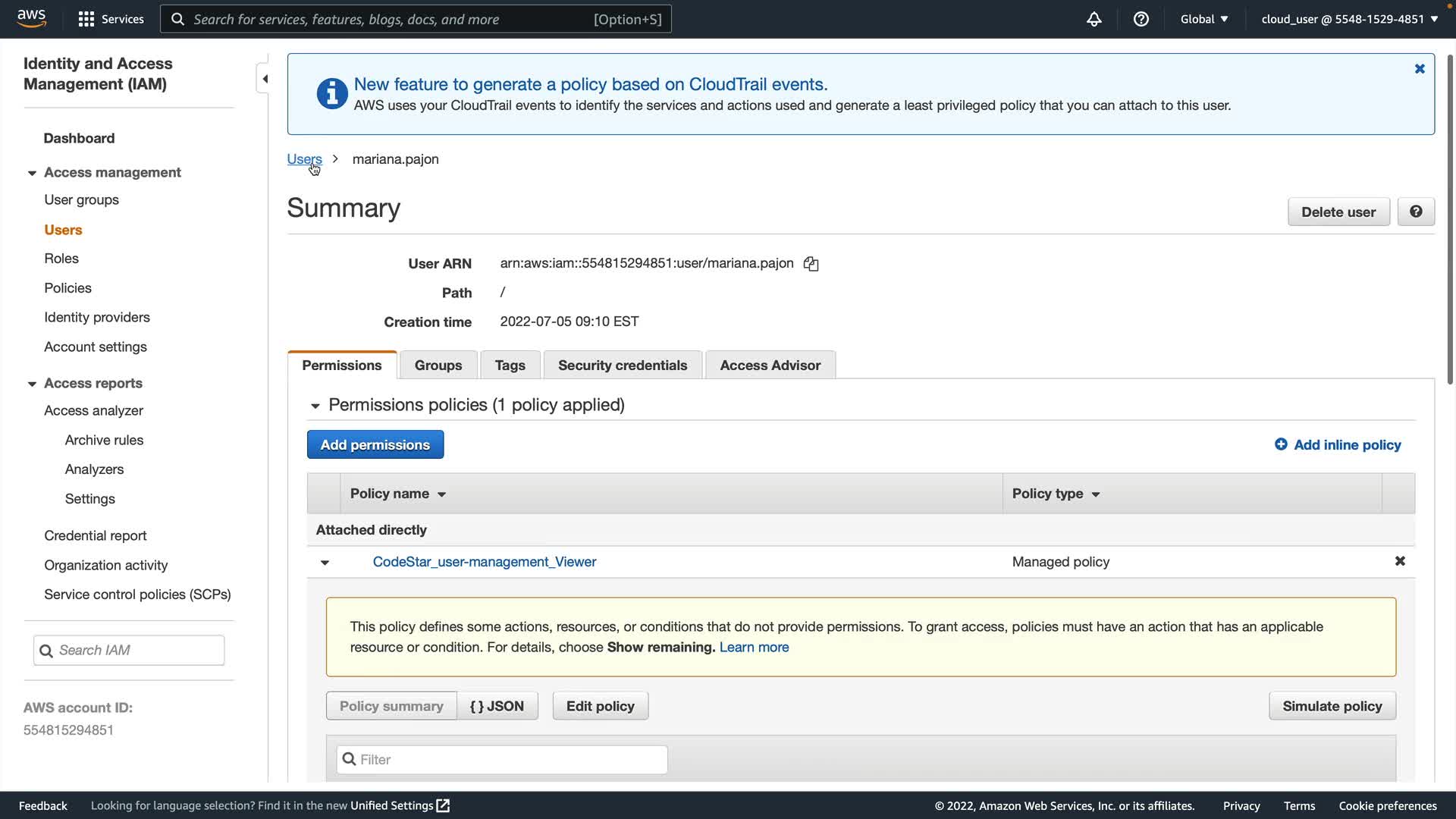Open the notifications bell

click(x=1094, y=19)
